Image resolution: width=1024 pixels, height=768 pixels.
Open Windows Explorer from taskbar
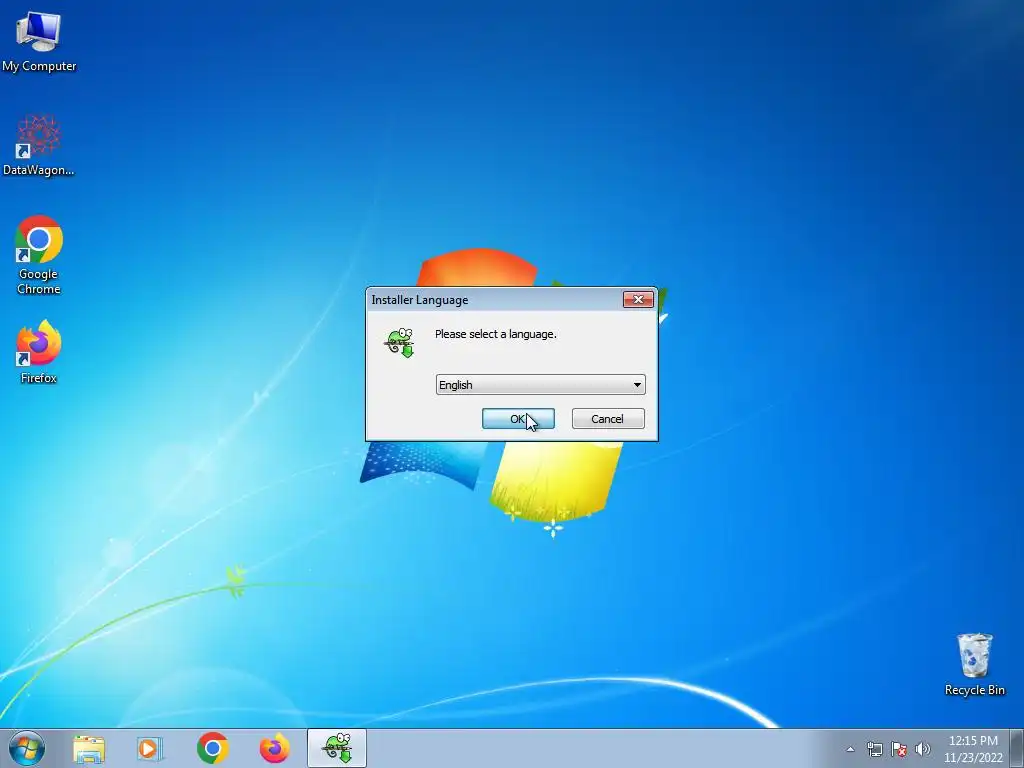tap(89, 748)
